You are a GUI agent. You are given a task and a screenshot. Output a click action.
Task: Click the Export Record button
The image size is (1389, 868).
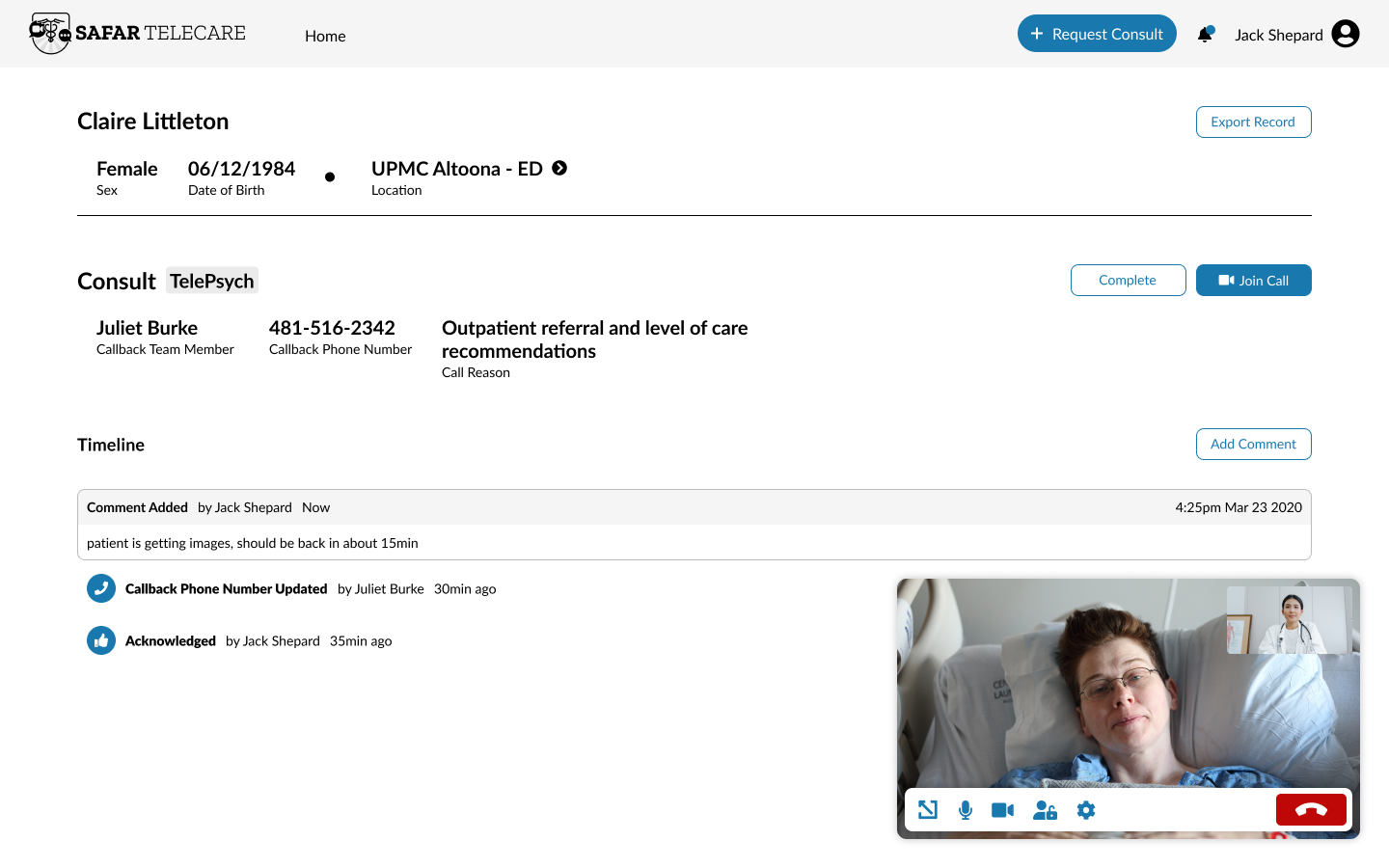click(x=1253, y=122)
